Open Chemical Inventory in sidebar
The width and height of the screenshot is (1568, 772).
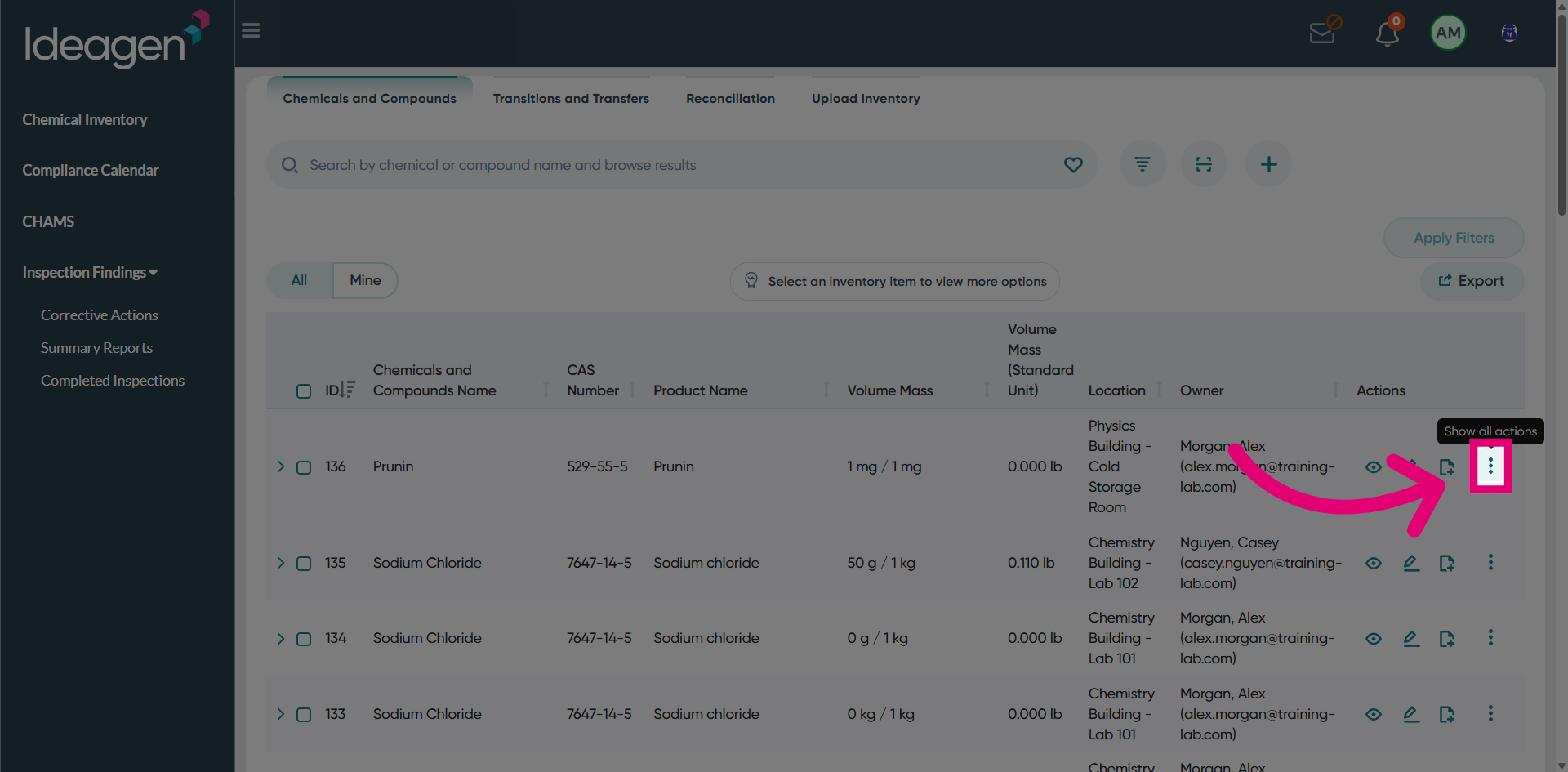coord(85,119)
